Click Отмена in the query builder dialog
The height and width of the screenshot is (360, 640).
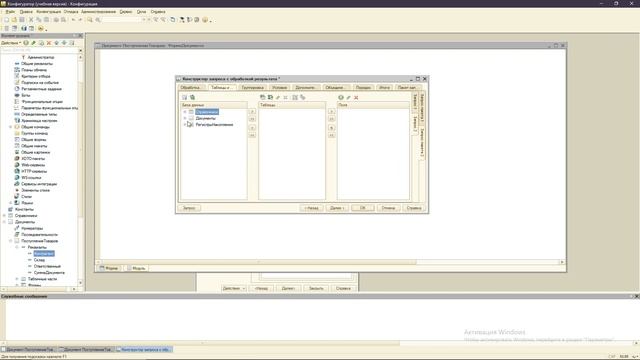pyautogui.click(x=388, y=208)
